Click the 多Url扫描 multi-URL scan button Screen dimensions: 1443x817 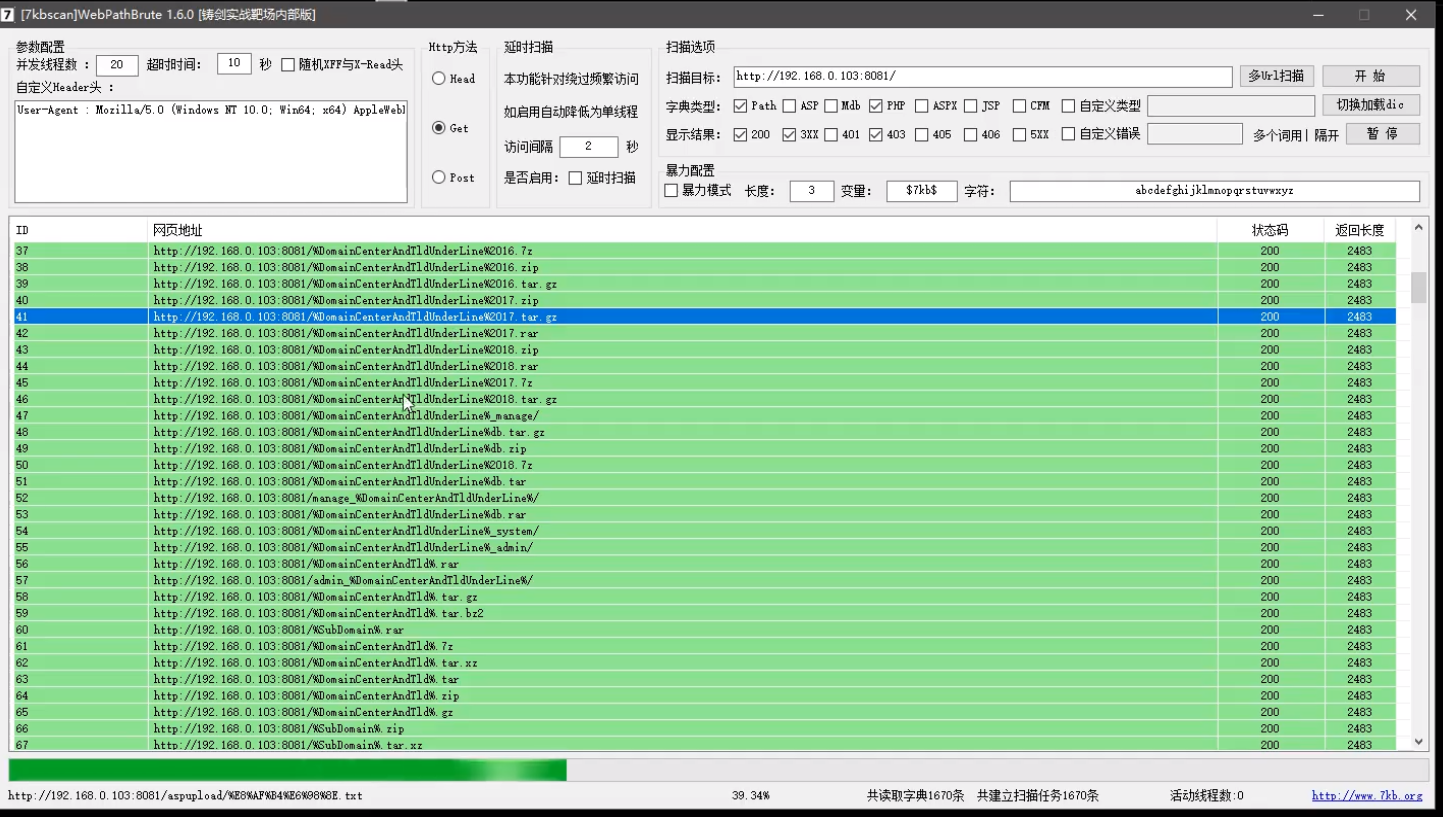[x=1277, y=76]
